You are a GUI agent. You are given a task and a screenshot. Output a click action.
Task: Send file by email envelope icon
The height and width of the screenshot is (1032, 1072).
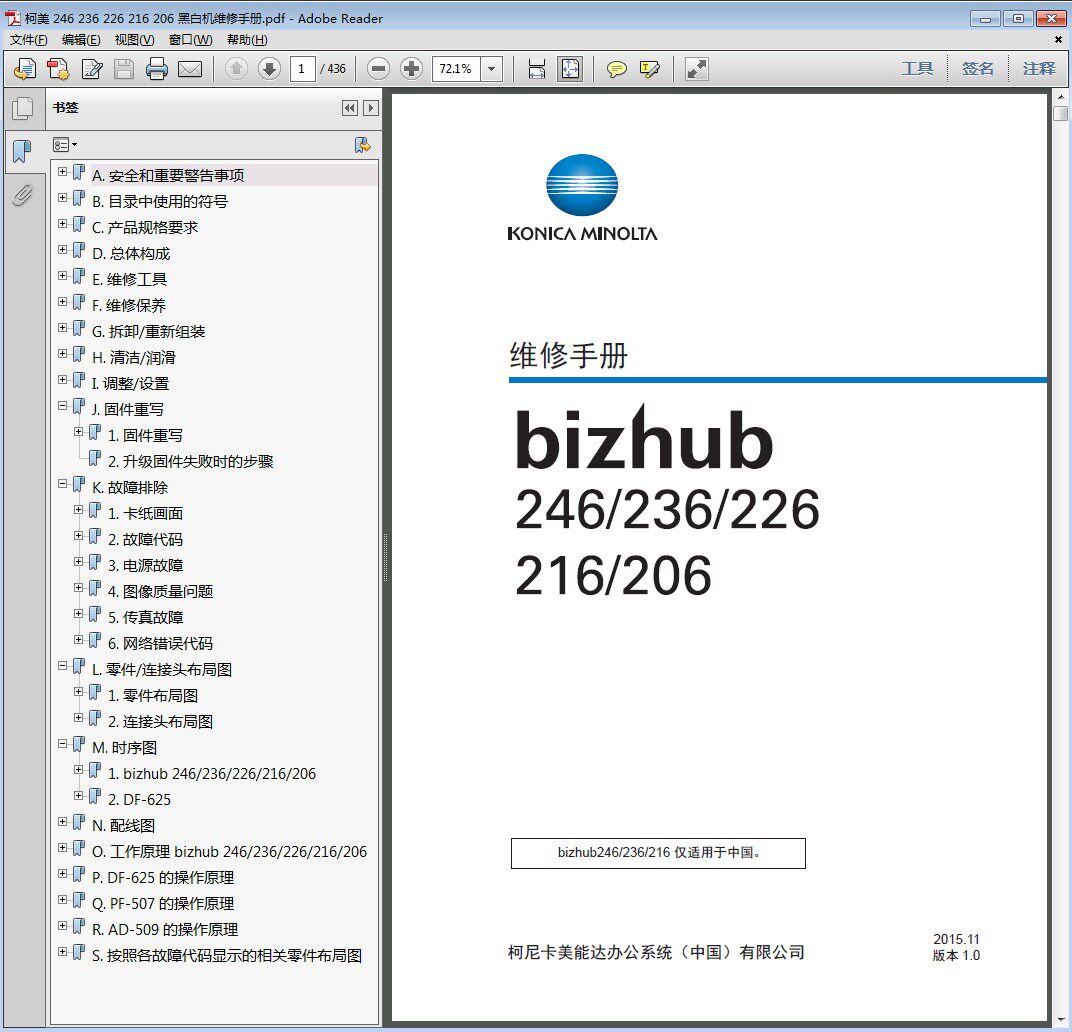tap(190, 69)
